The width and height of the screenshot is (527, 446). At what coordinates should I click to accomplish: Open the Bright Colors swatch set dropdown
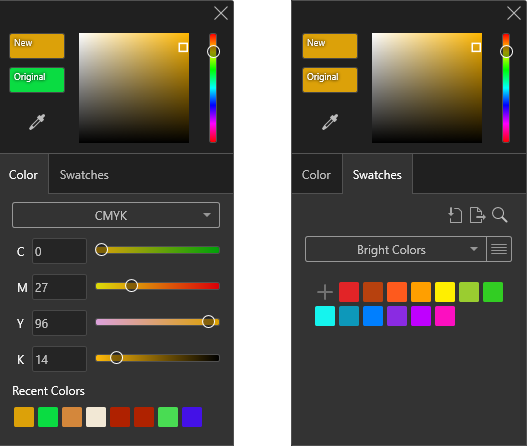click(x=396, y=249)
